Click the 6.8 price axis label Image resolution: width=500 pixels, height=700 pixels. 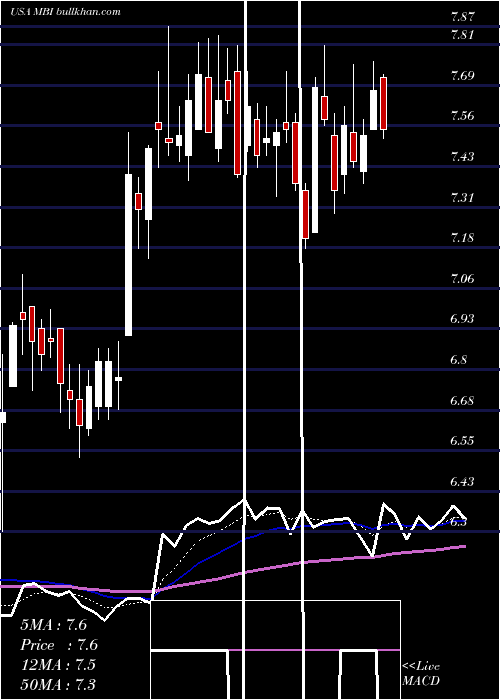[459, 359]
